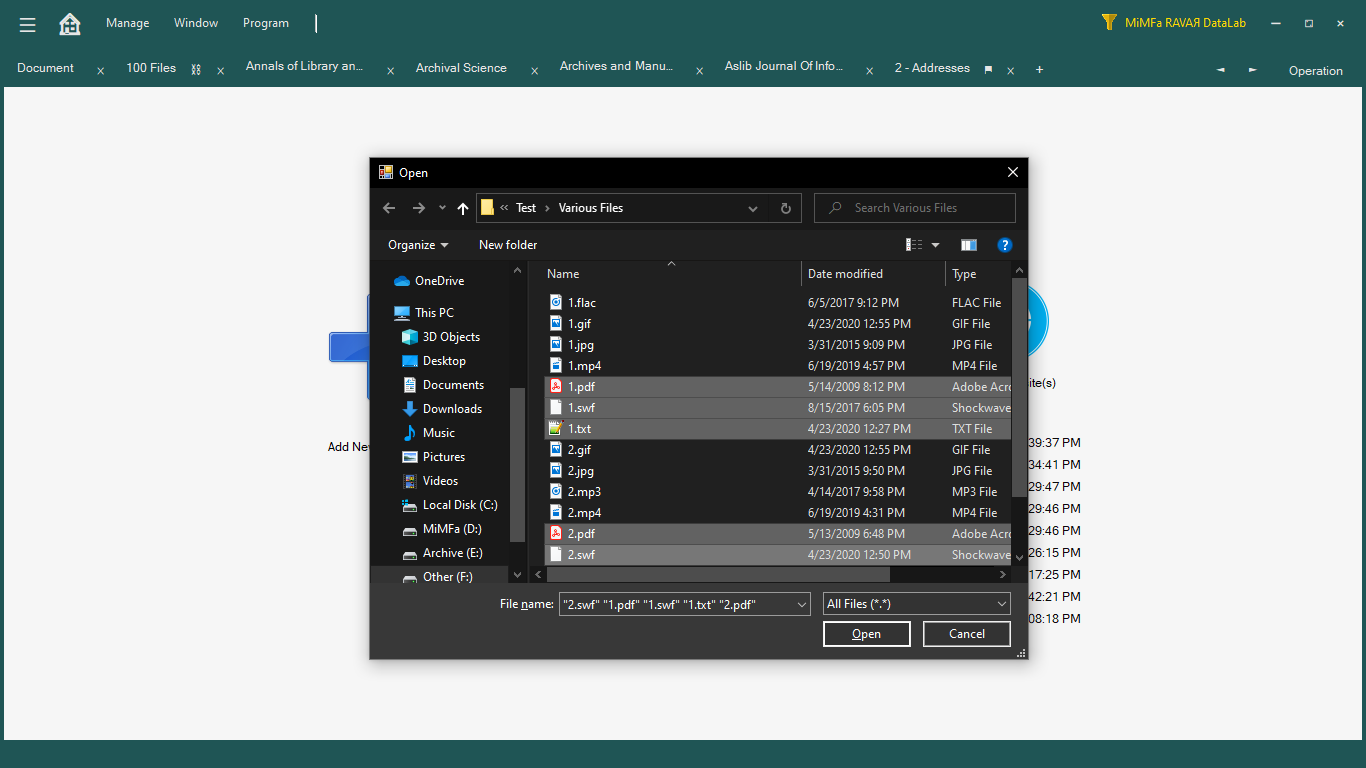Click the Cancel button

[966, 634]
